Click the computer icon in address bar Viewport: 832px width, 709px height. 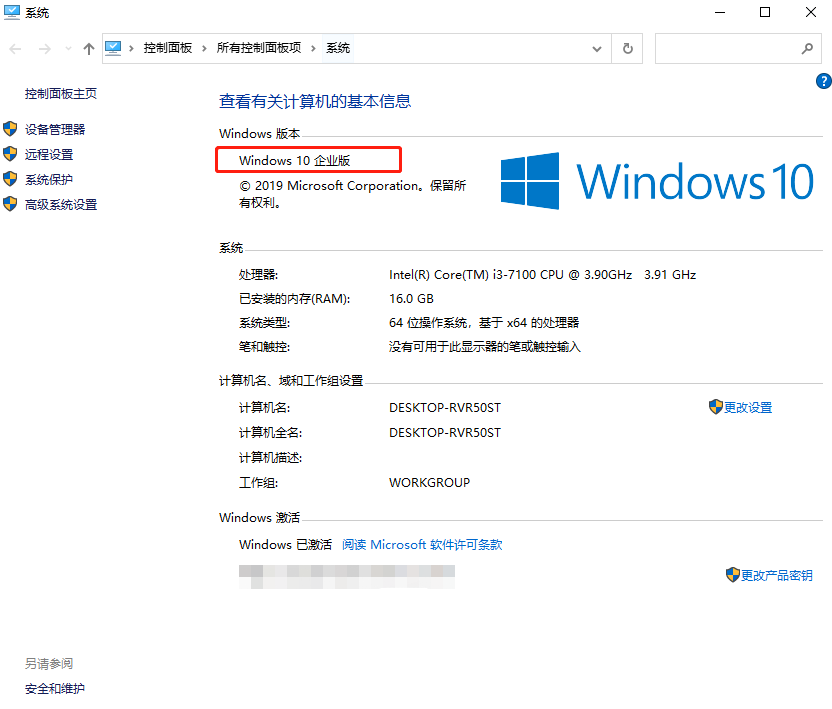pos(113,48)
